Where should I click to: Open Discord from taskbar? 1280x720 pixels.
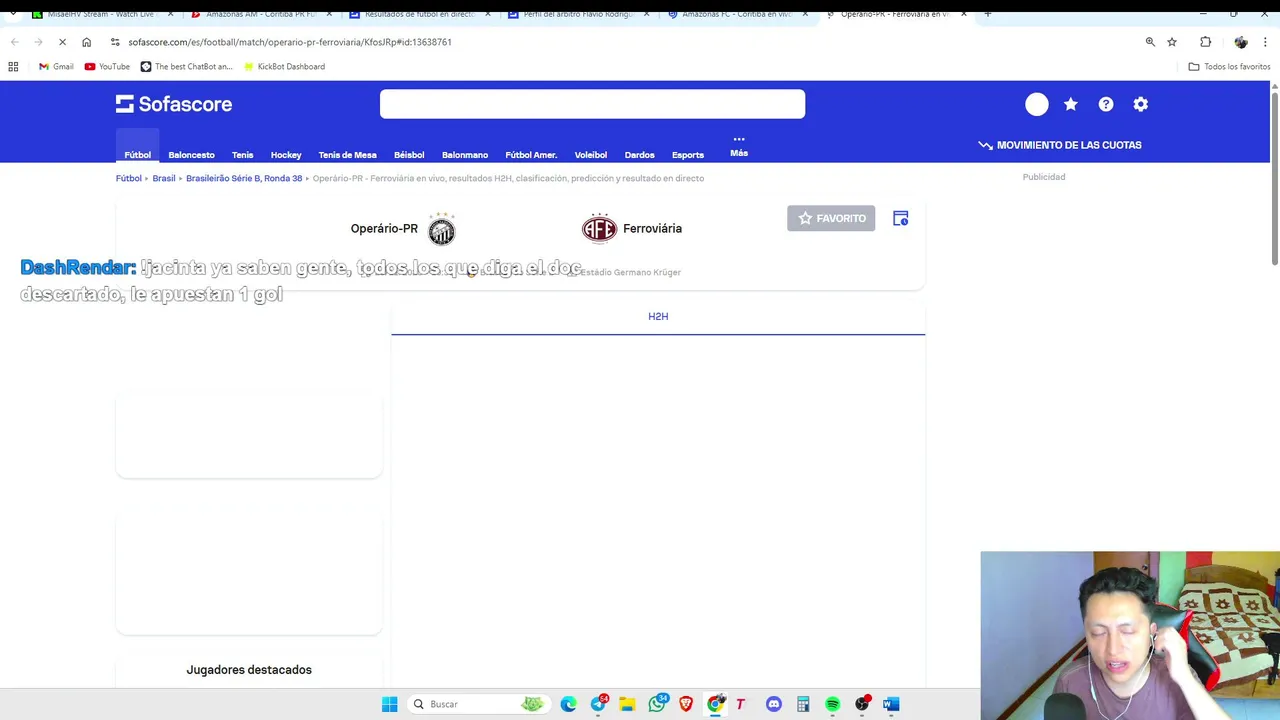click(773, 704)
